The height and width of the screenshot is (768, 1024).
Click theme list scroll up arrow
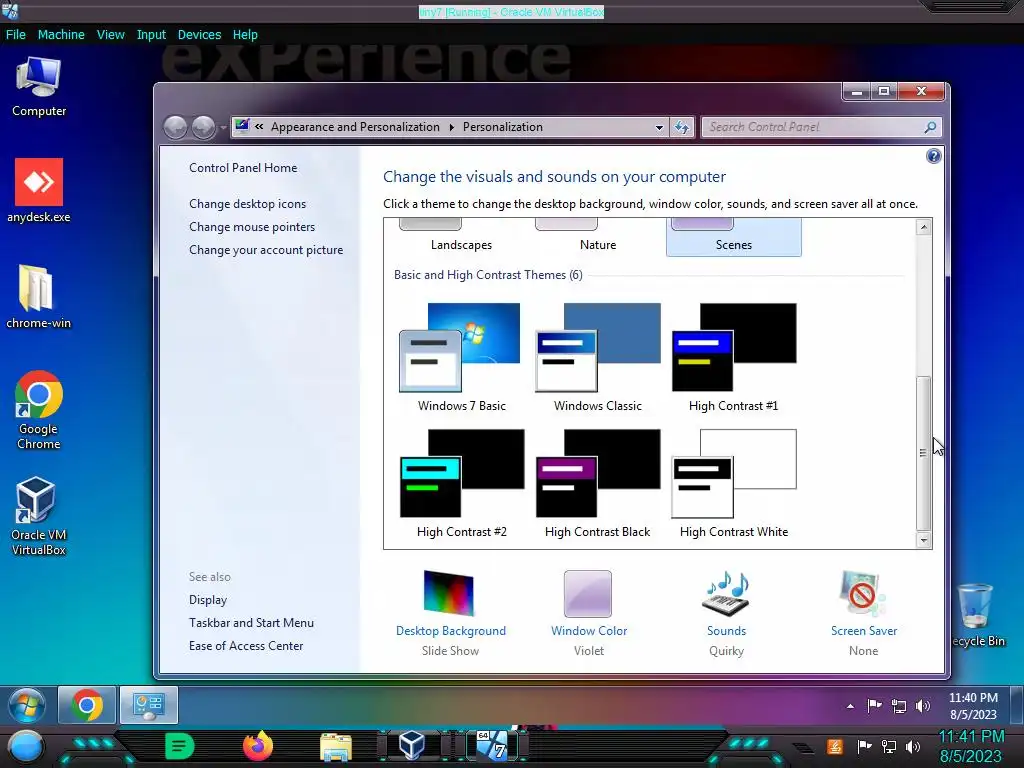tap(923, 227)
